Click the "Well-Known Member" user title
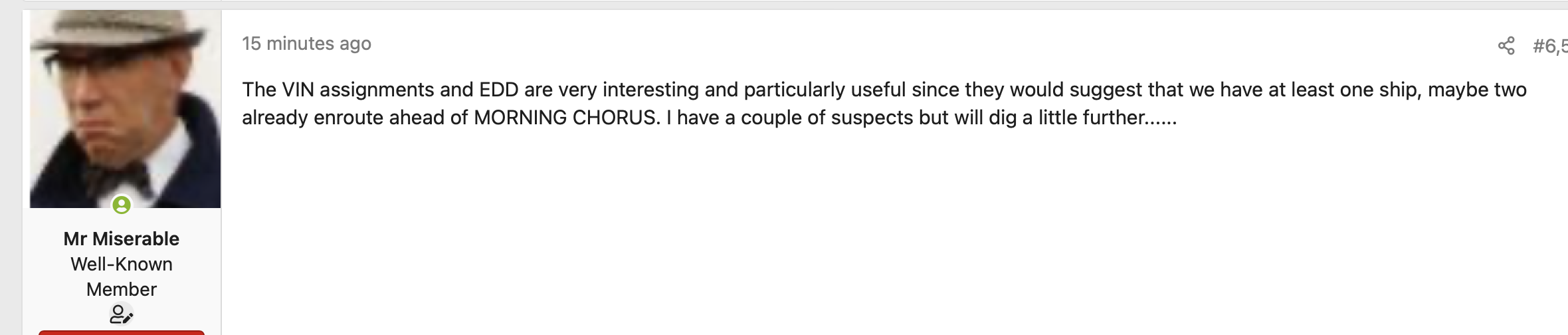The image size is (1568, 335). pos(122,277)
